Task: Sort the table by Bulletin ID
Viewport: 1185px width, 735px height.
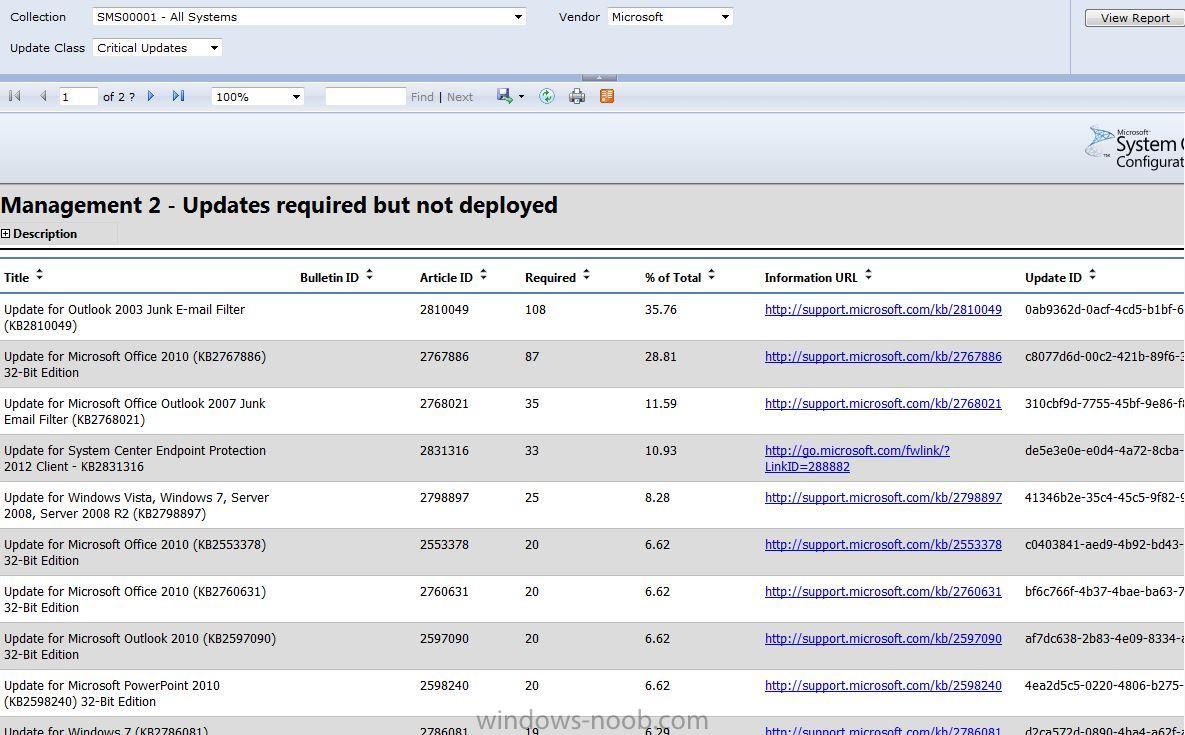Action: [x=370, y=276]
